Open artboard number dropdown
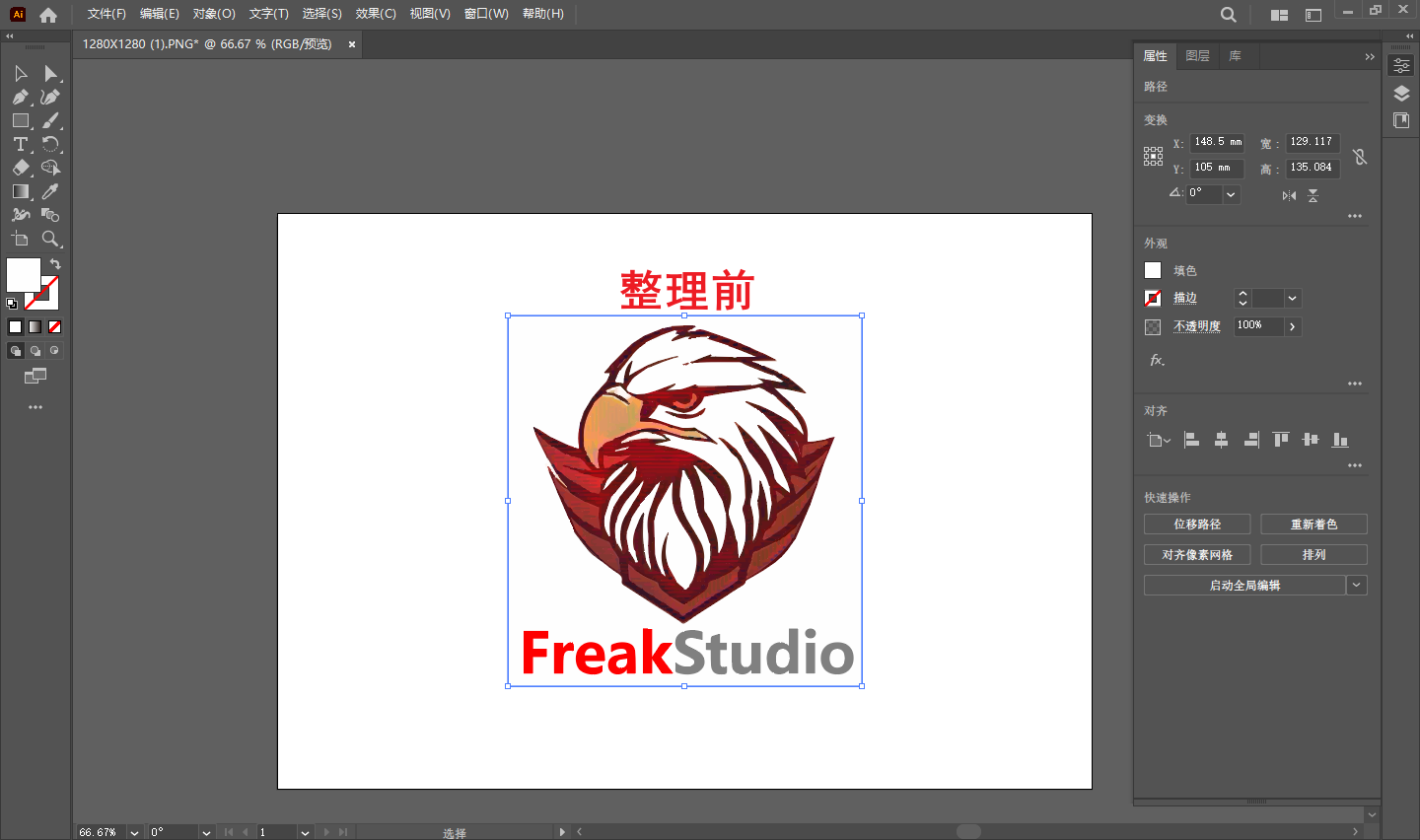 305,832
